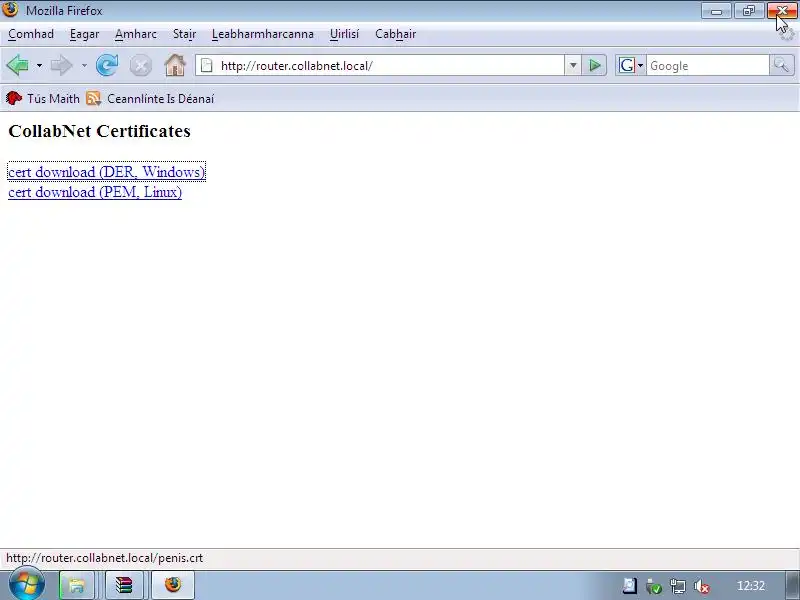Click the first tray icon beside the shield
The height and width of the screenshot is (600, 800).
630,586
